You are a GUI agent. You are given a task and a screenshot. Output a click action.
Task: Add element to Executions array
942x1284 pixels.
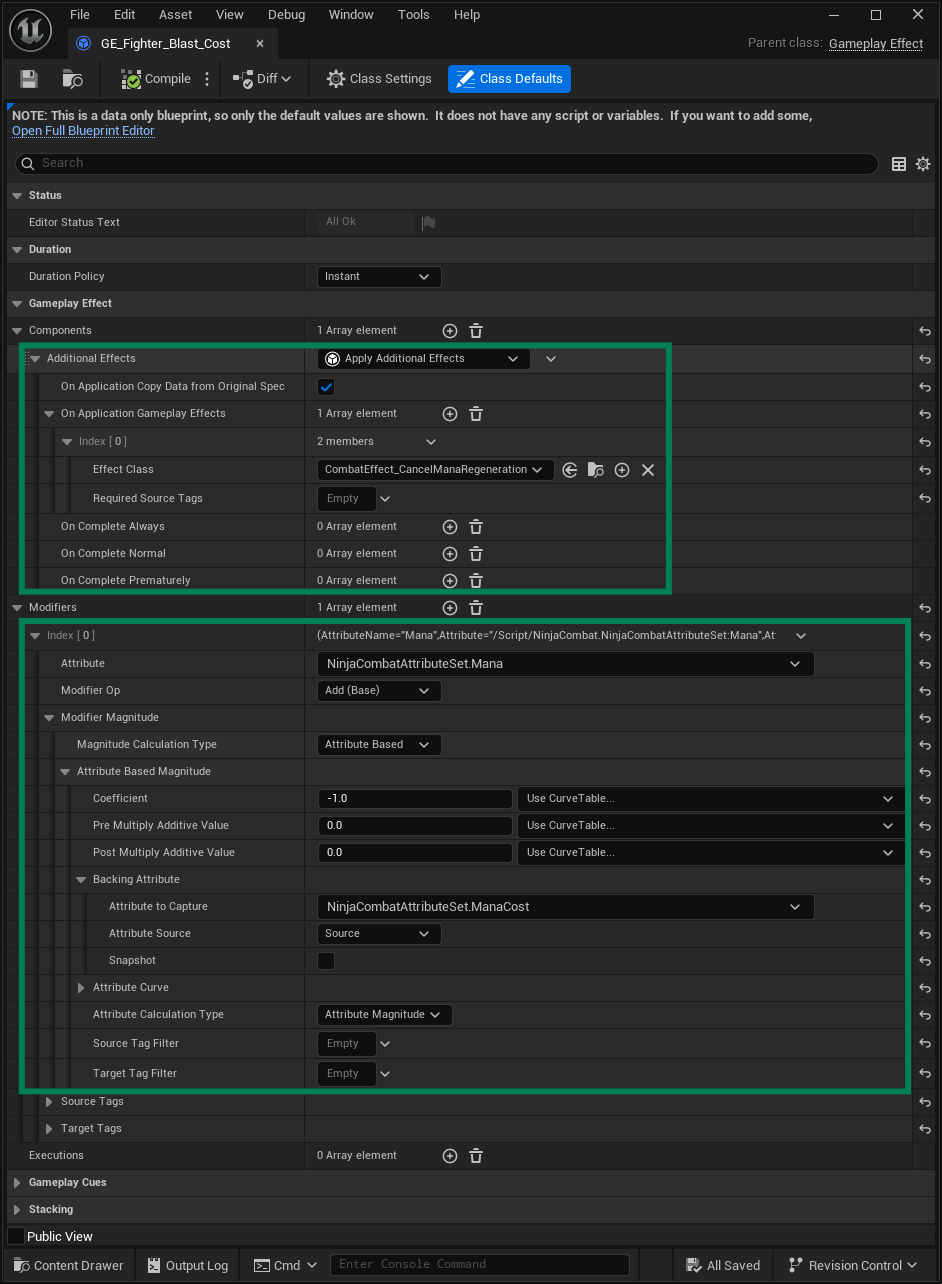[x=450, y=1156]
